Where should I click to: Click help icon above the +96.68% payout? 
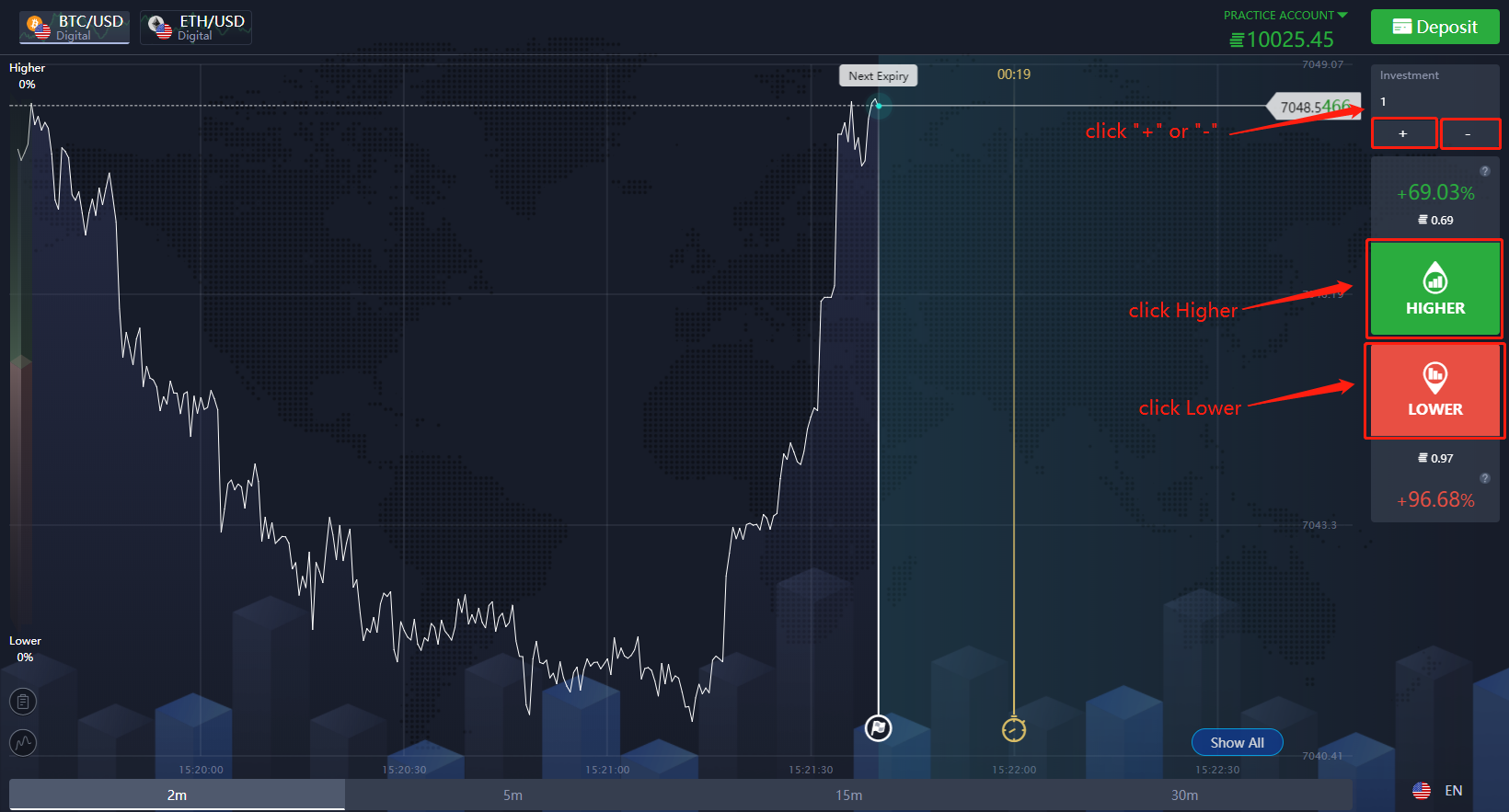point(1484,478)
